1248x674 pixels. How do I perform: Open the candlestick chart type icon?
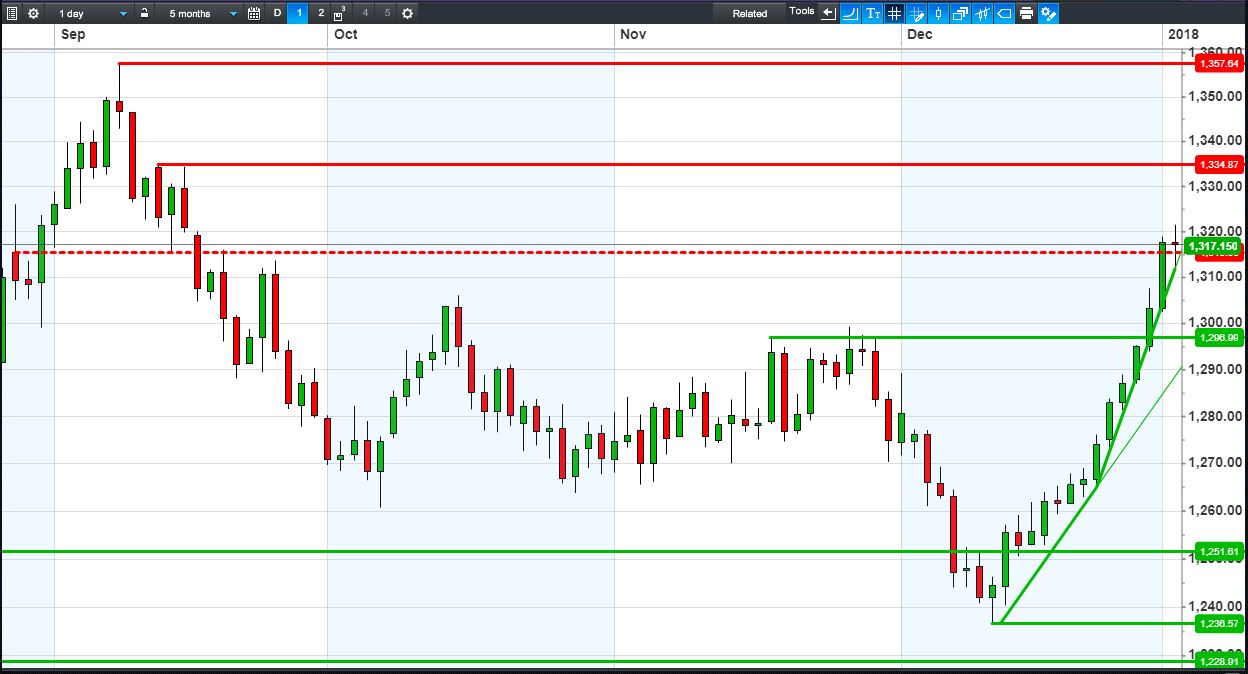[938, 13]
